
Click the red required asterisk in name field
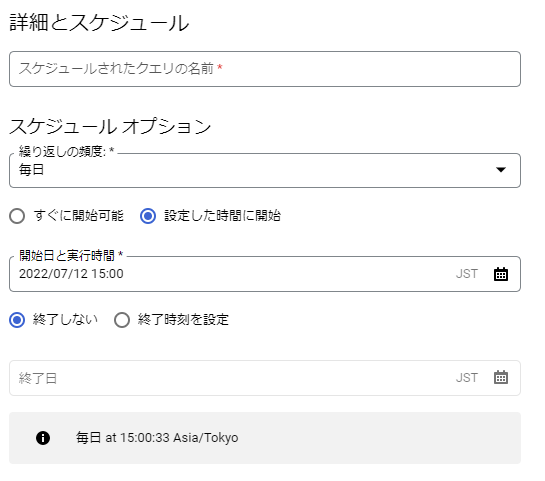coord(220,67)
